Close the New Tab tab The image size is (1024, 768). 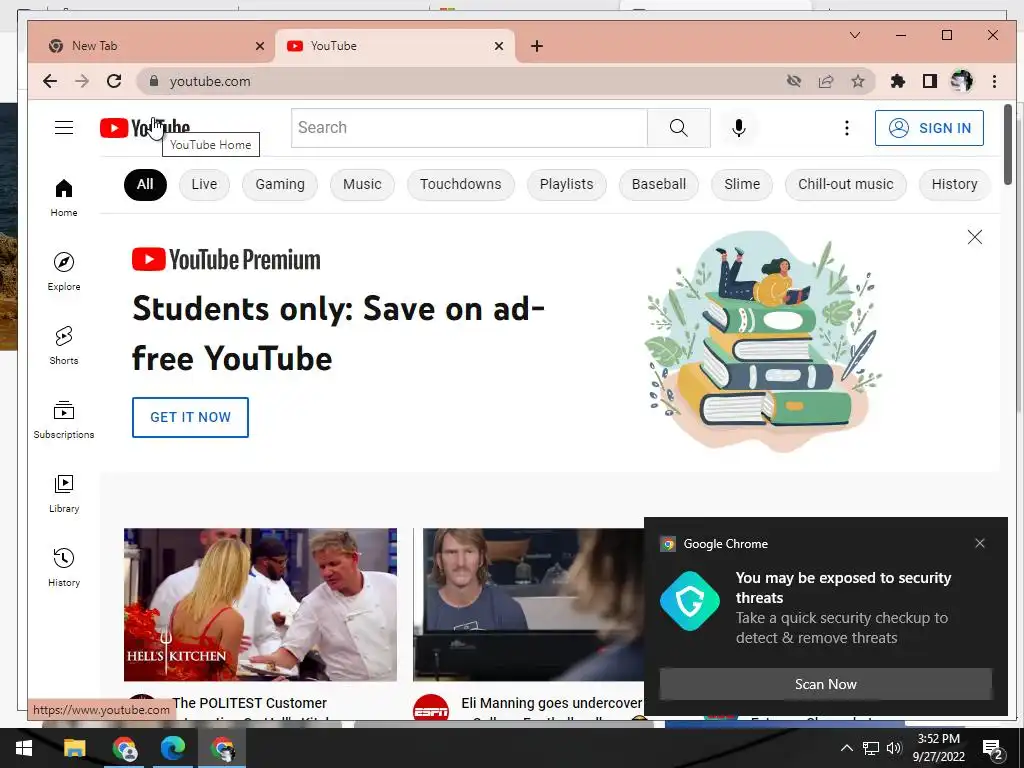(x=260, y=46)
